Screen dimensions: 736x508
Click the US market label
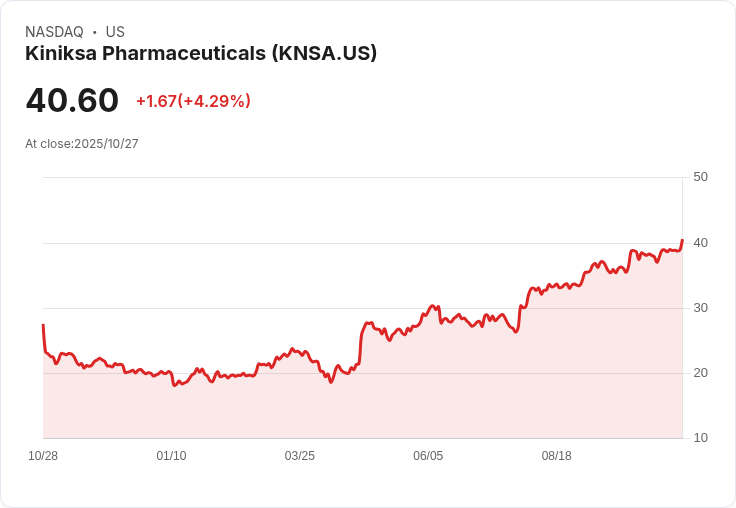(115, 32)
